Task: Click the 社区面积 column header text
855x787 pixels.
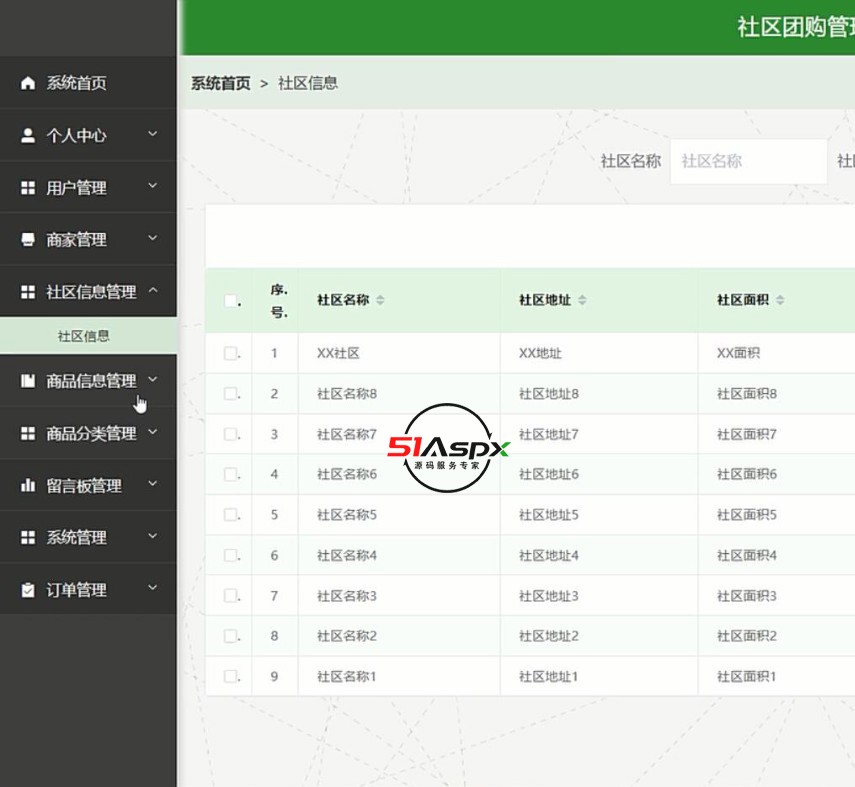Action: (743, 300)
